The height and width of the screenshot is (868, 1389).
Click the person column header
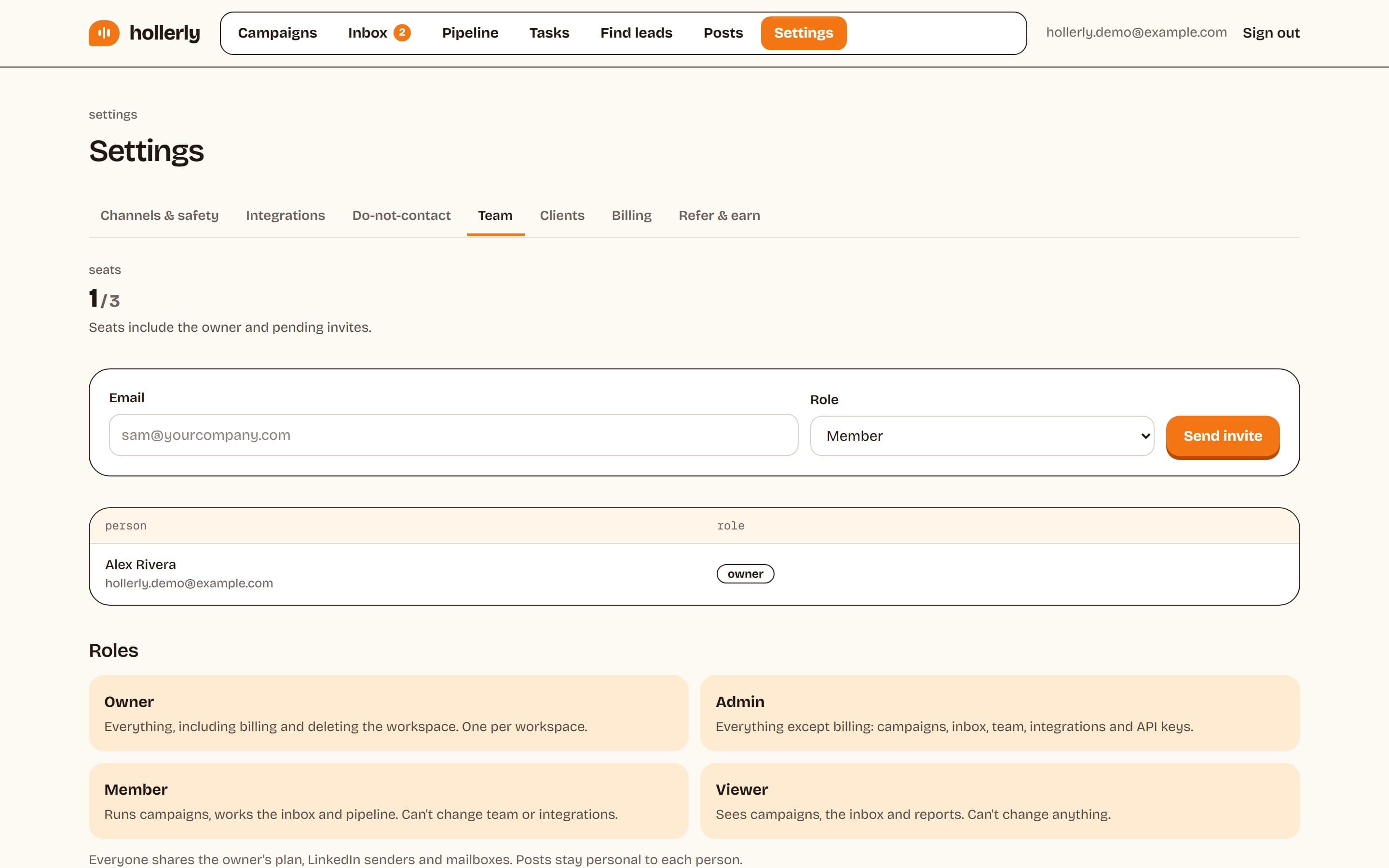coord(126,526)
